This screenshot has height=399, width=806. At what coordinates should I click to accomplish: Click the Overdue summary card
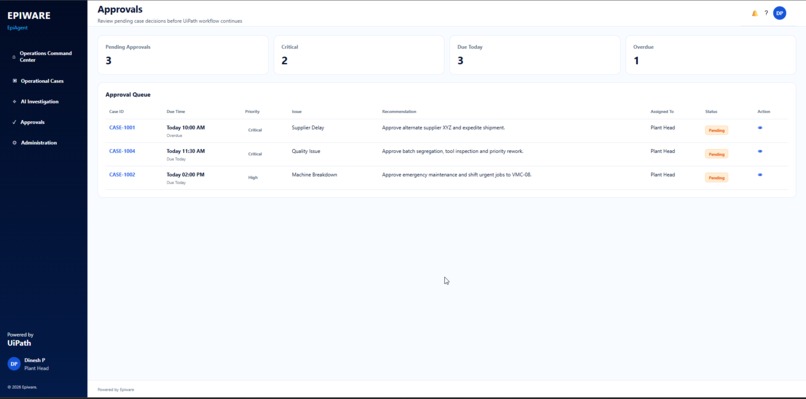click(x=710, y=55)
